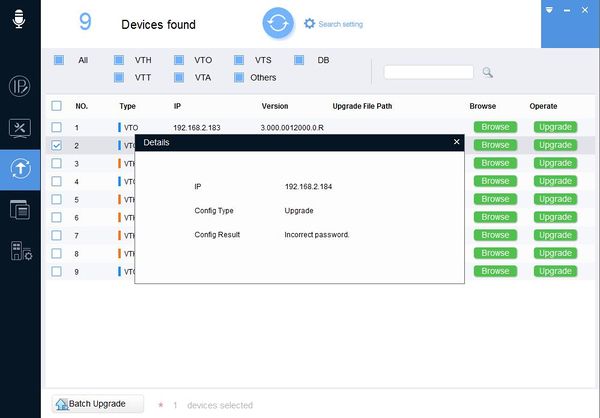Toggle the VTH filter checkbox
This screenshot has height=418, width=600.
click(119, 60)
